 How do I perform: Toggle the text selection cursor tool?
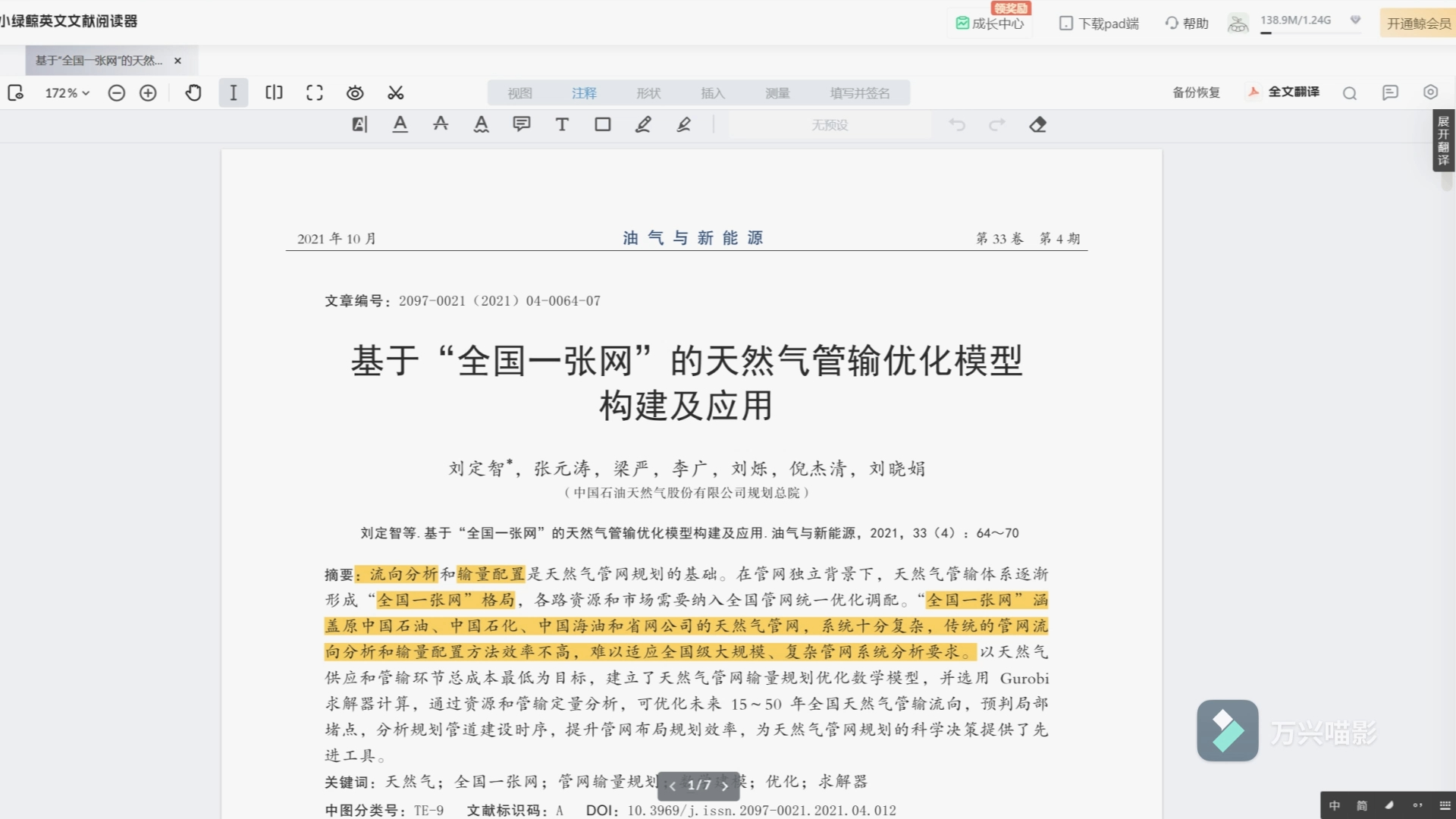pyautogui.click(x=234, y=93)
